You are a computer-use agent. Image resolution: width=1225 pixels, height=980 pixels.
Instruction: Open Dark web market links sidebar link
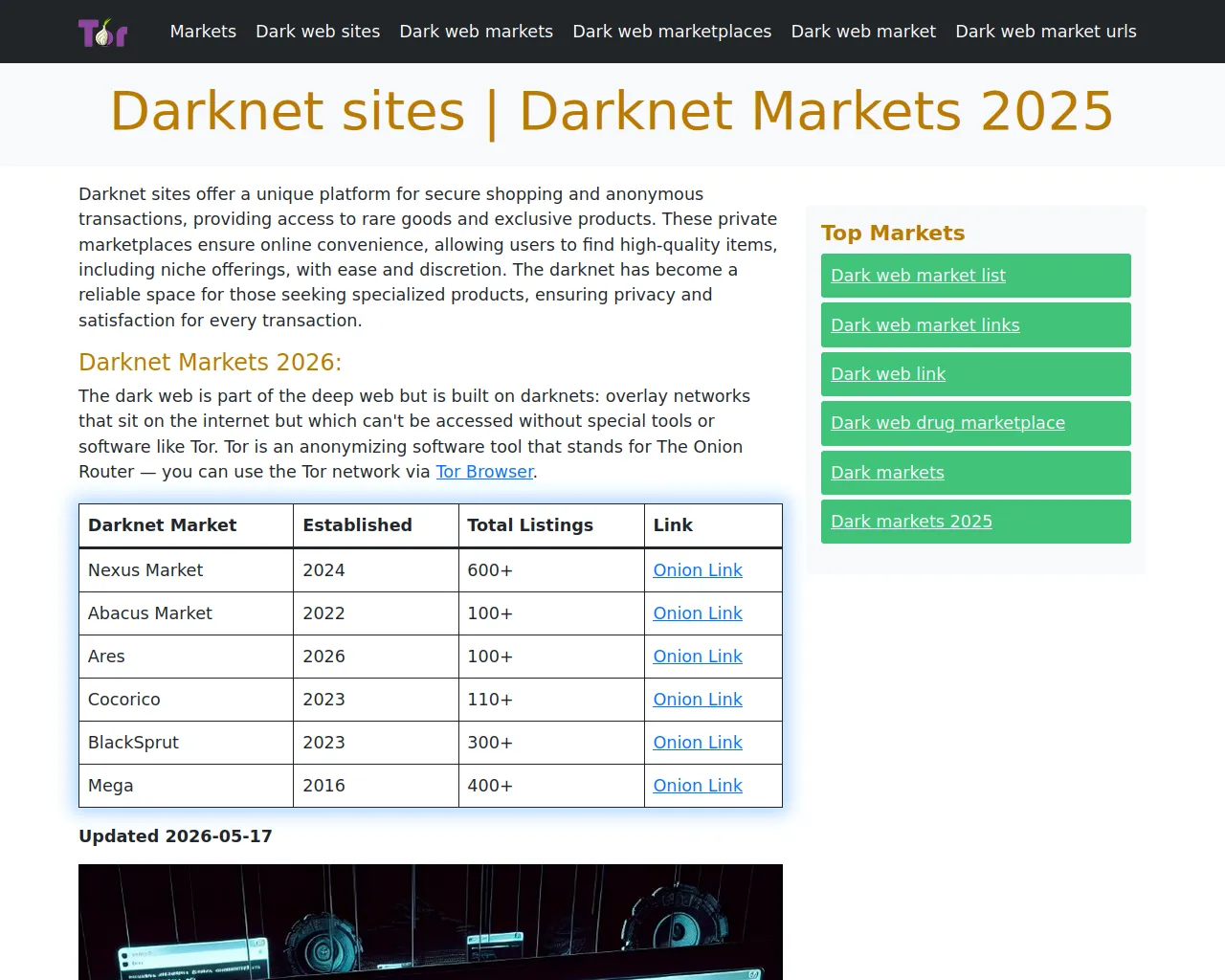[976, 325]
